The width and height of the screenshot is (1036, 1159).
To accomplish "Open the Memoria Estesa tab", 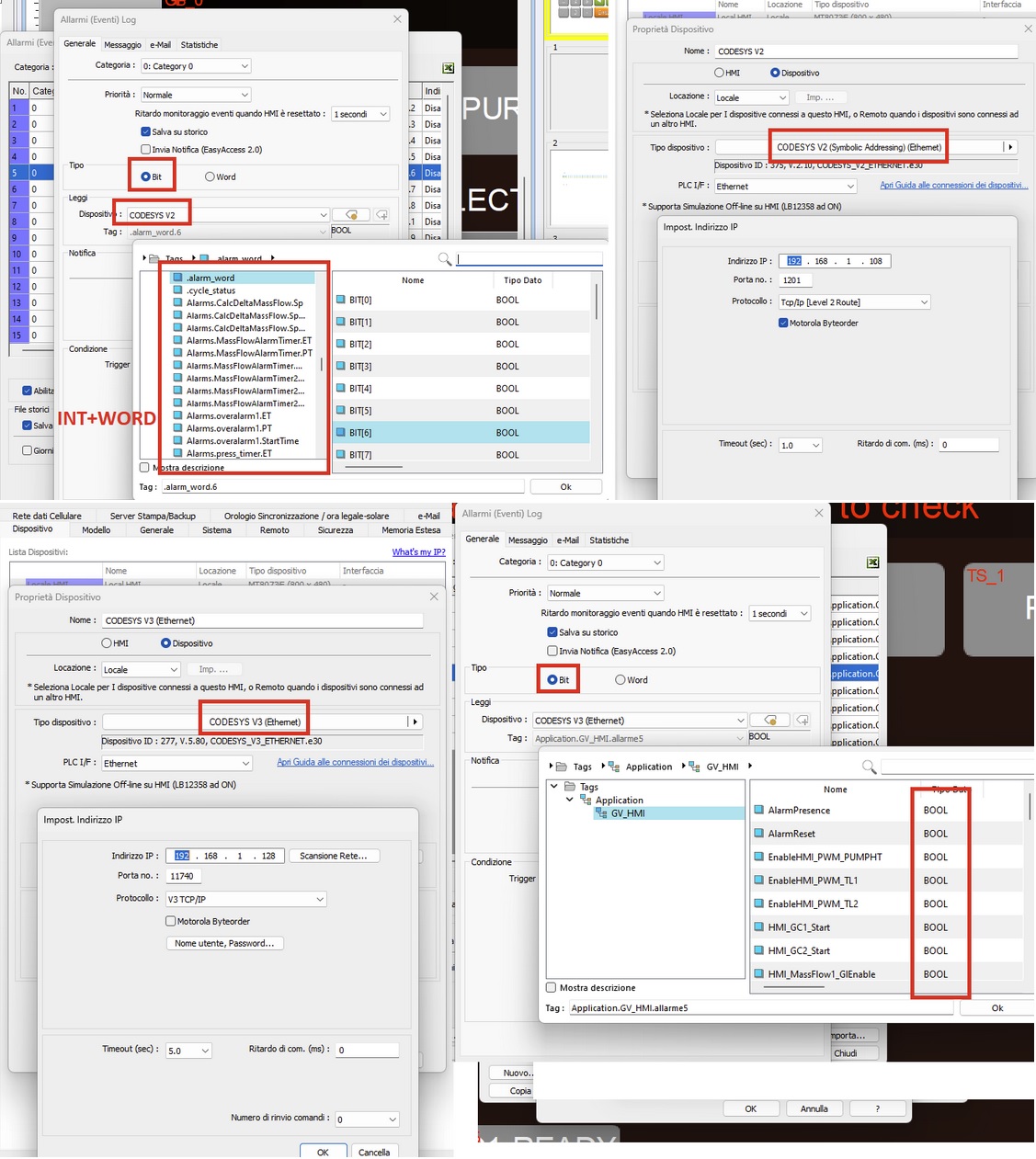I will tap(411, 530).
